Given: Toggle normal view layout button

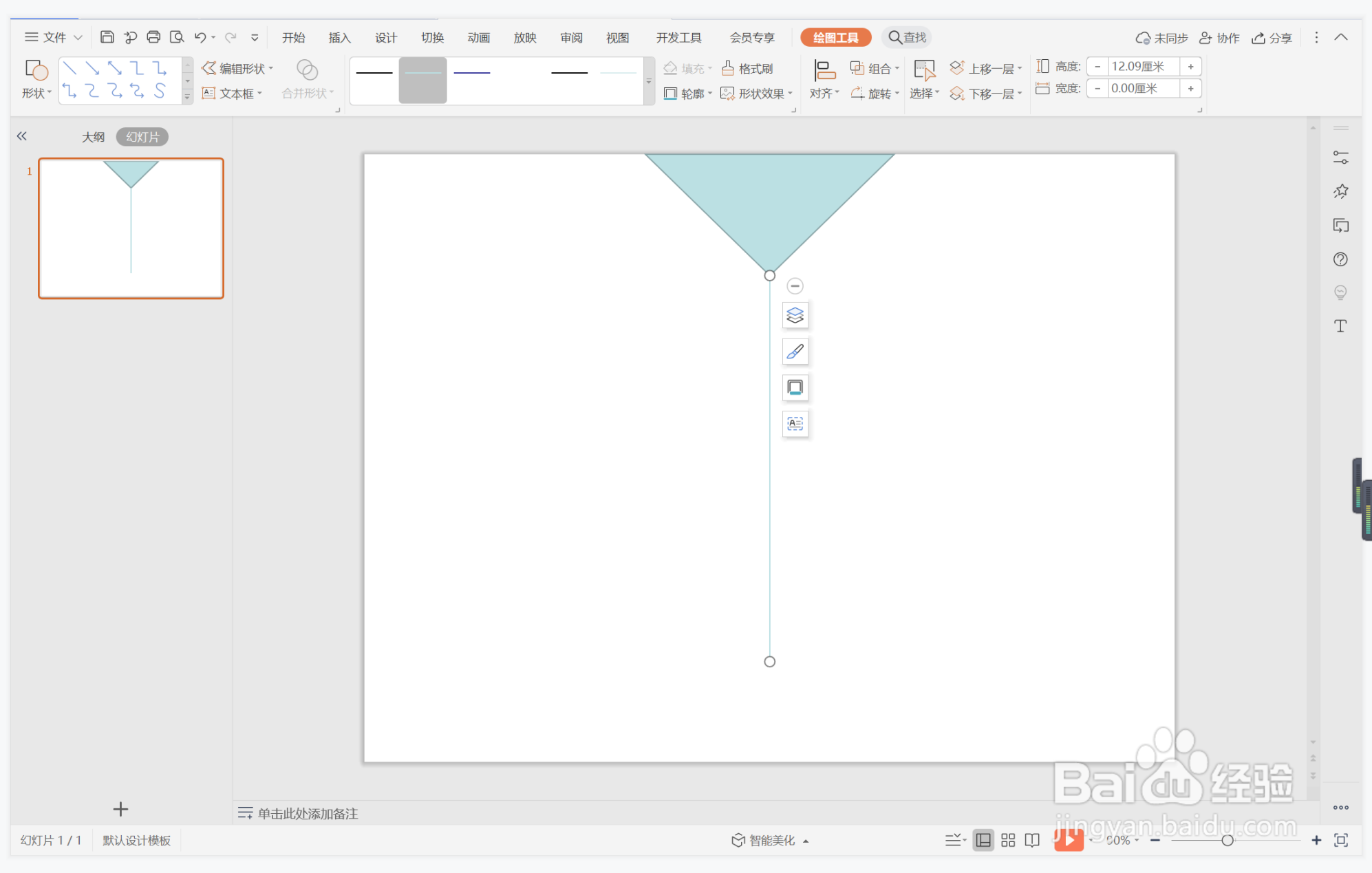Looking at the screenshot, I should point(983,840).
